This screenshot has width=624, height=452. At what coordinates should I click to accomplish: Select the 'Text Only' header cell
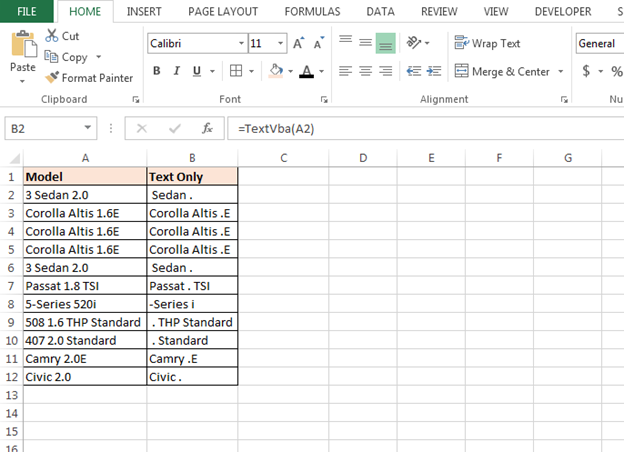[192, 176]
